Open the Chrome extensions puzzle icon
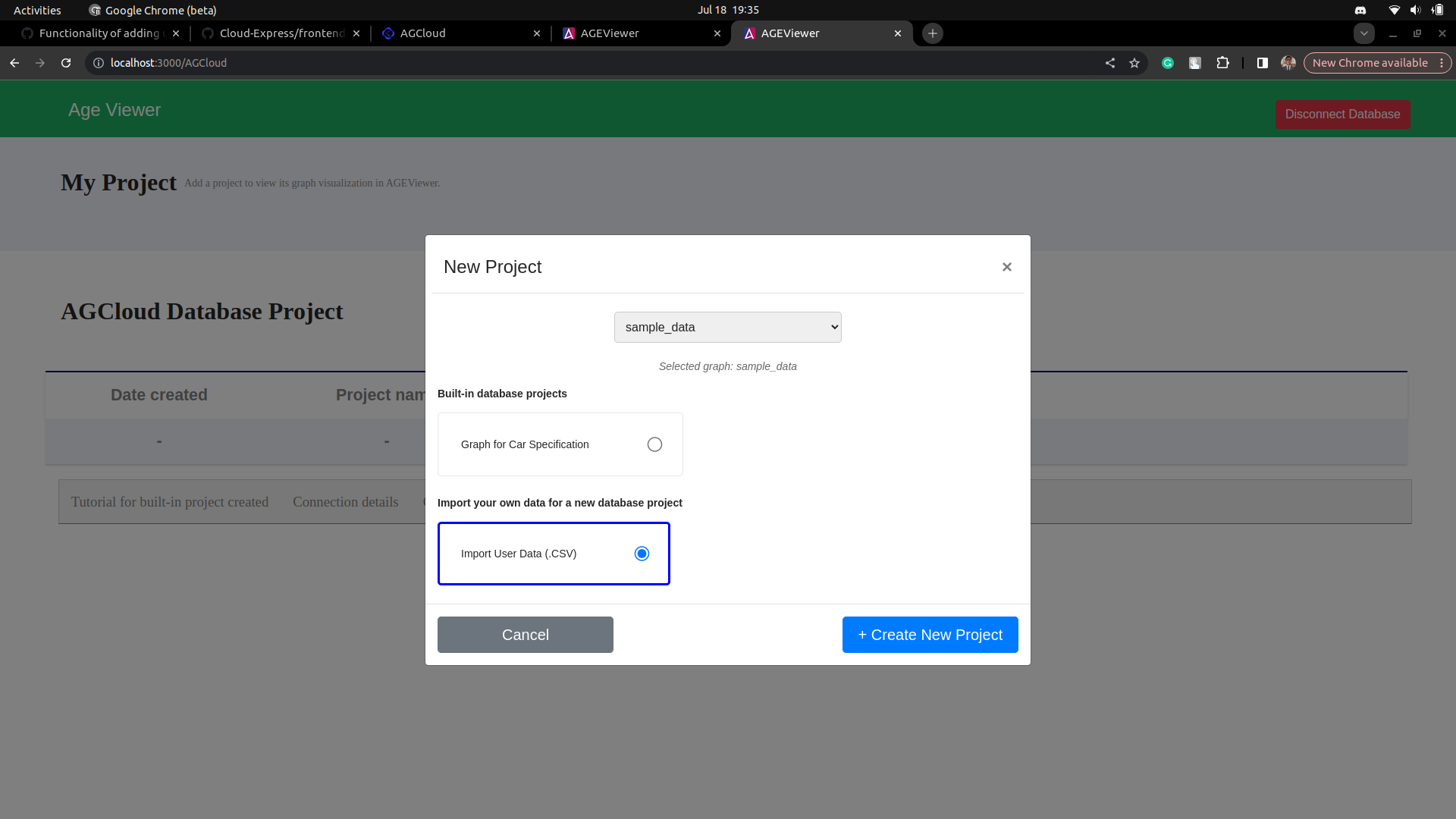Screen dimensions: 1456x819 (1223, 63)
